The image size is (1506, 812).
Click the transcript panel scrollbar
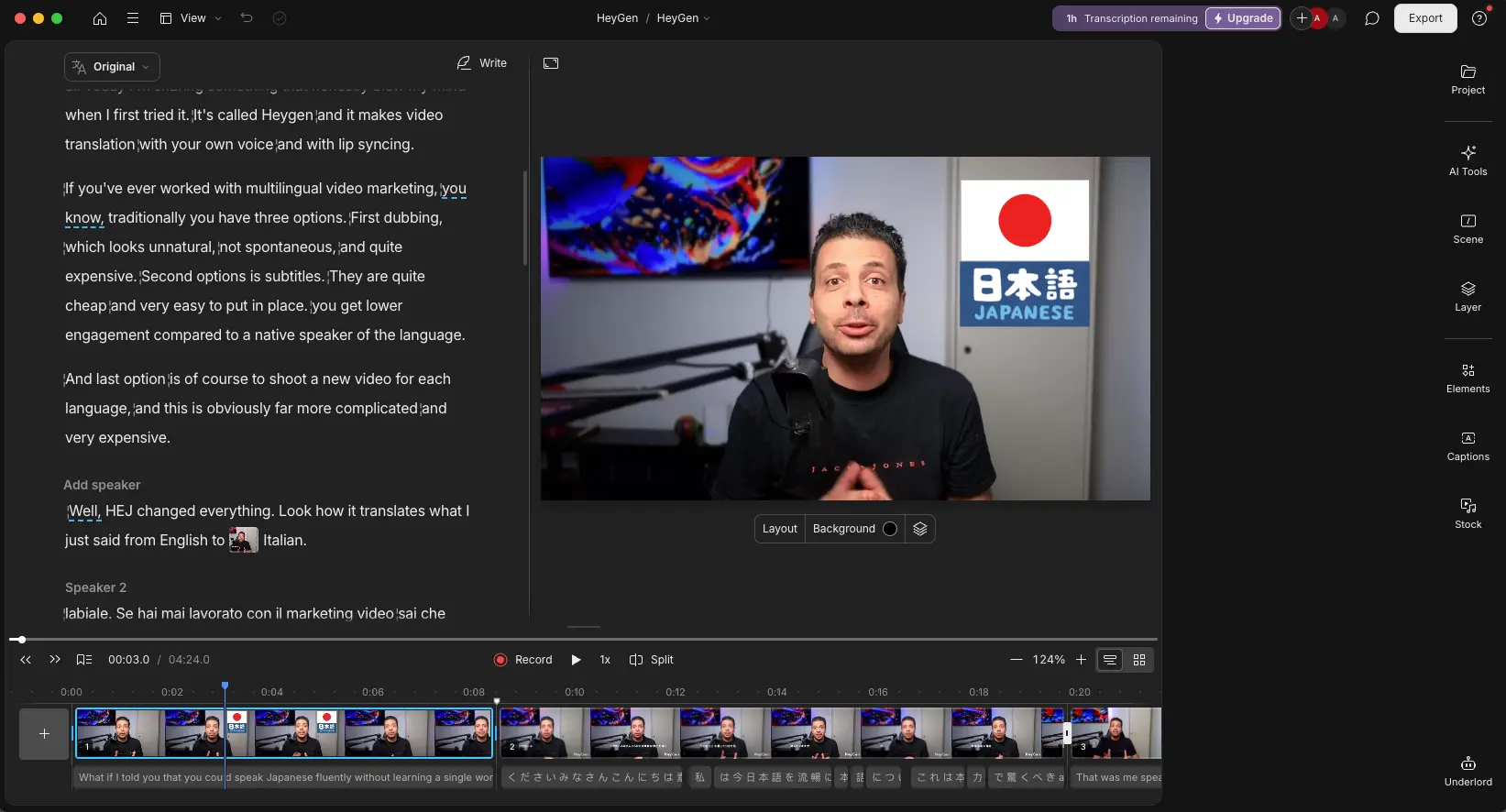[x=525, y=218]
